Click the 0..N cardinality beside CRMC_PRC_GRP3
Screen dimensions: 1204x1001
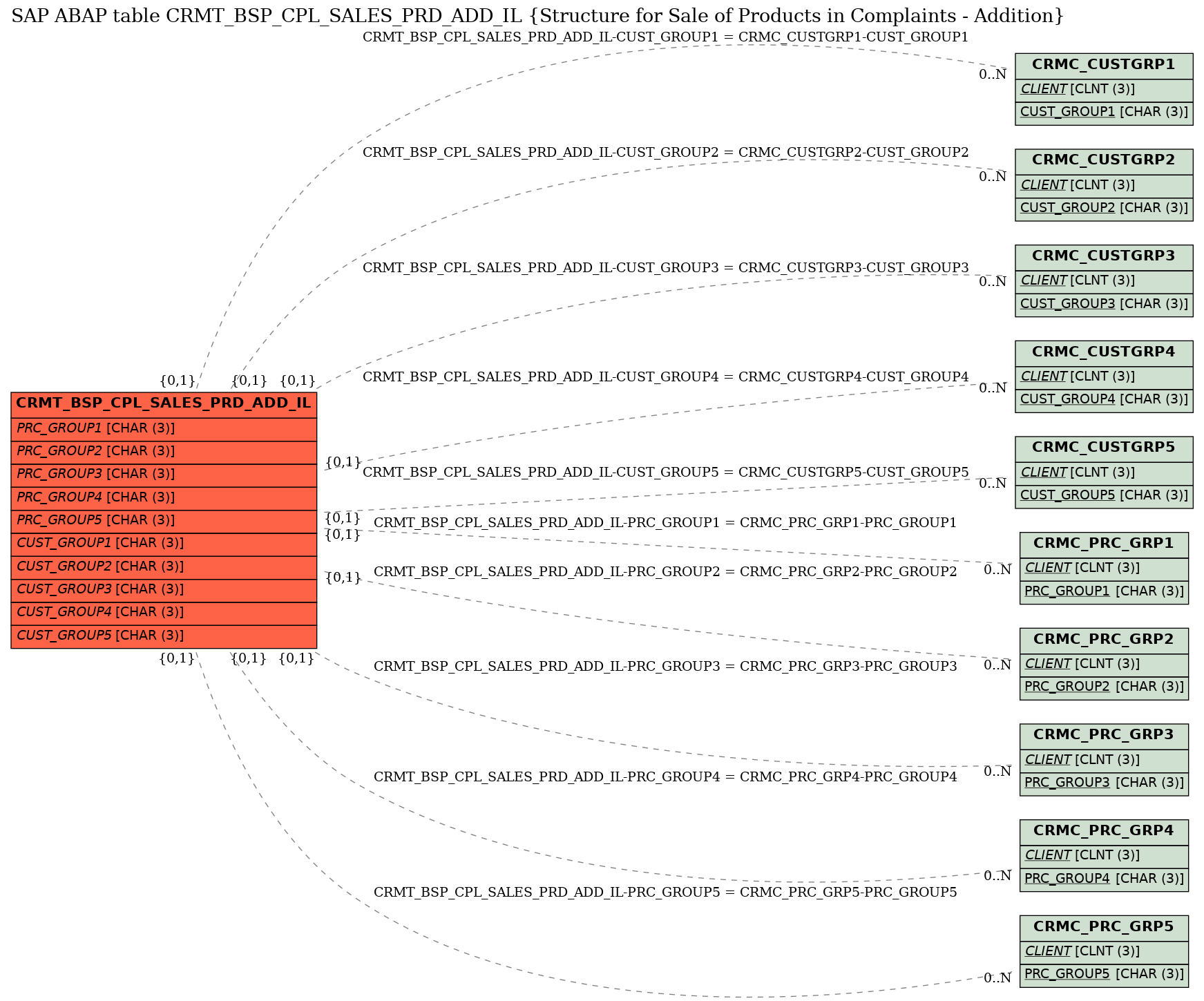tap(997, 772)
